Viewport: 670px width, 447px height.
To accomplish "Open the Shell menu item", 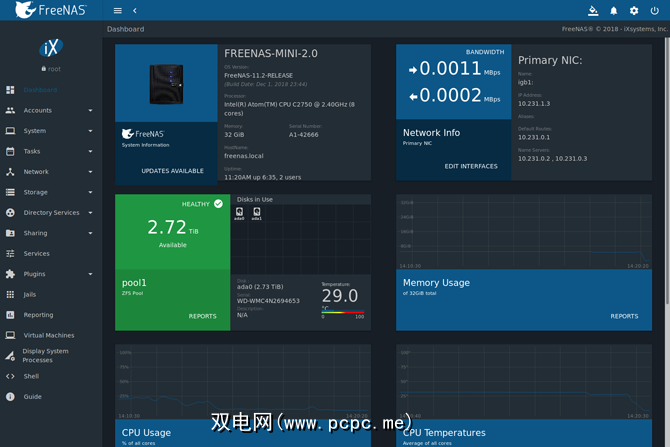I will click(x=31, y=376).
